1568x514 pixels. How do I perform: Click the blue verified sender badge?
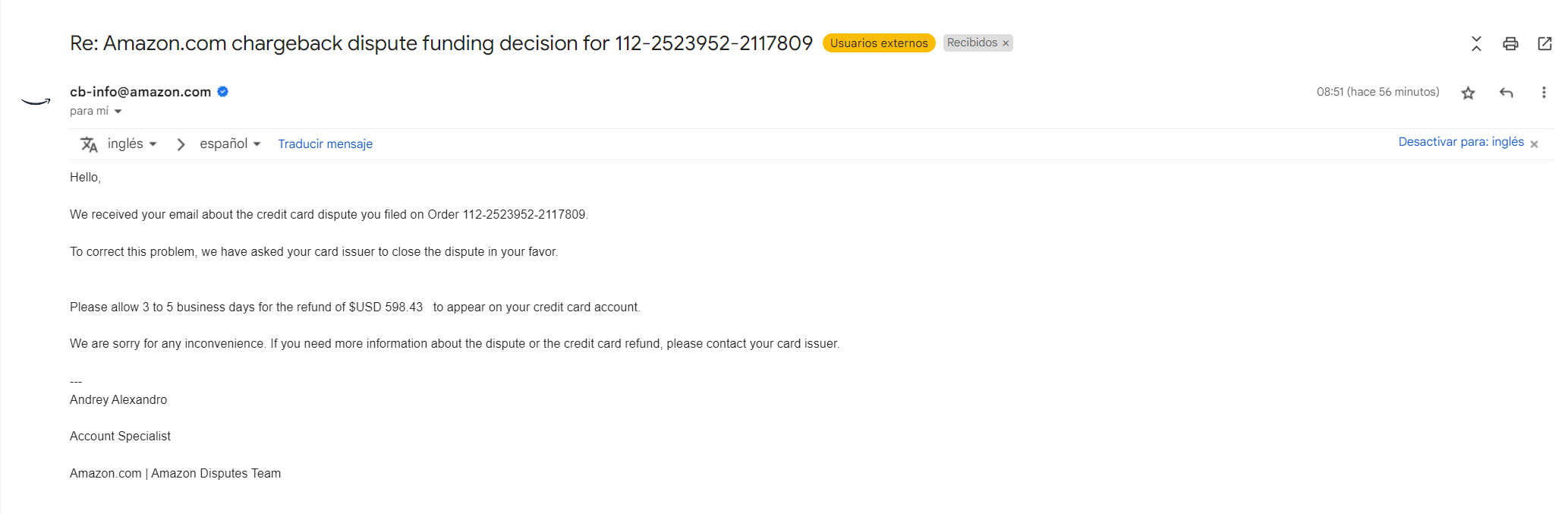[223, 92]
